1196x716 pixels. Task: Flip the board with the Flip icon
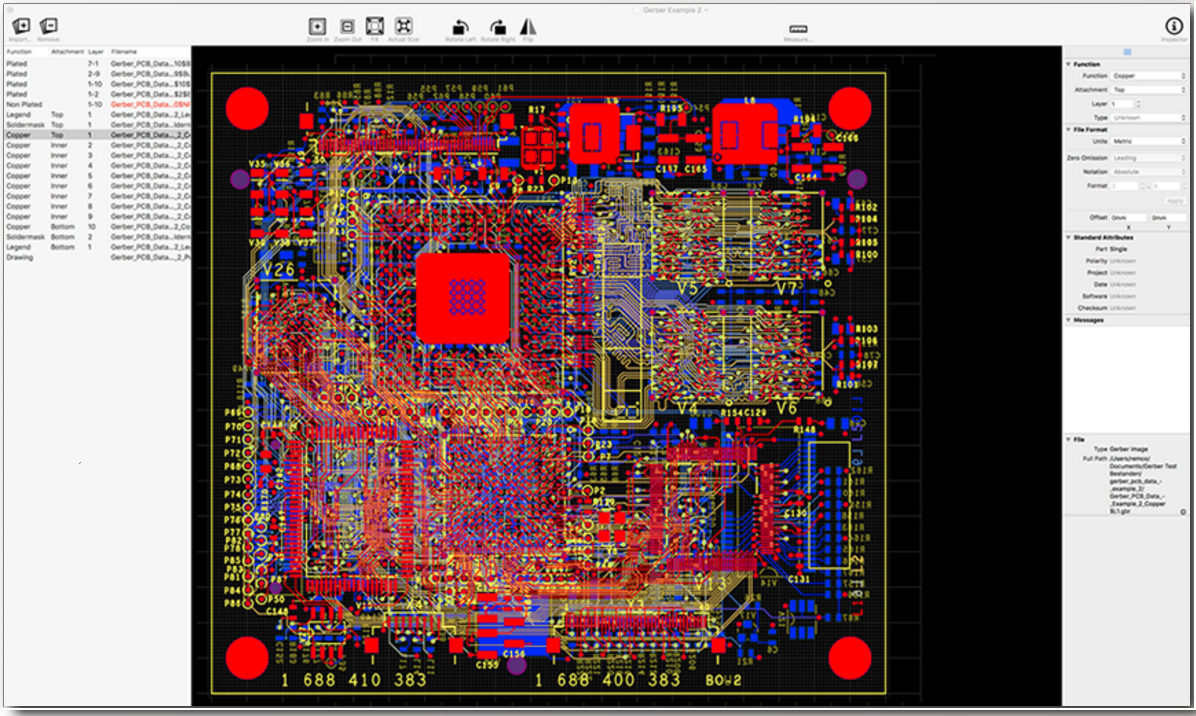pos(528,27)
